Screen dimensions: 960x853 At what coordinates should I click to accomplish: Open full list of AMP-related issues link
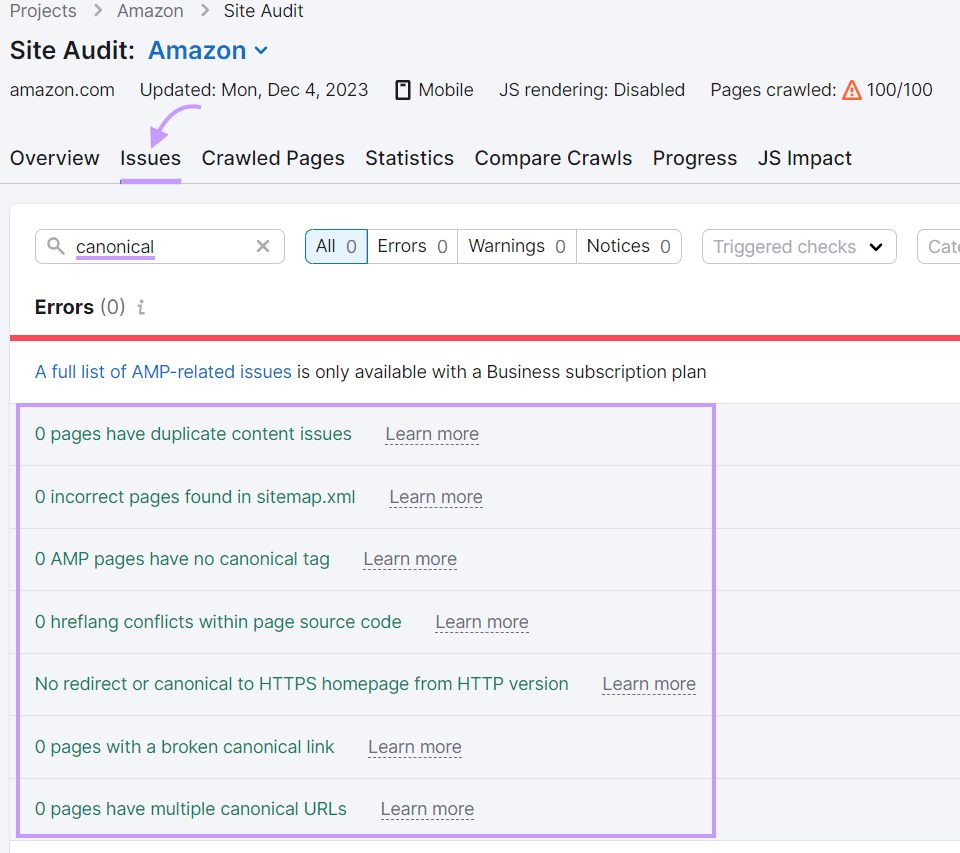pyautogui.click(x=163, y=372)
